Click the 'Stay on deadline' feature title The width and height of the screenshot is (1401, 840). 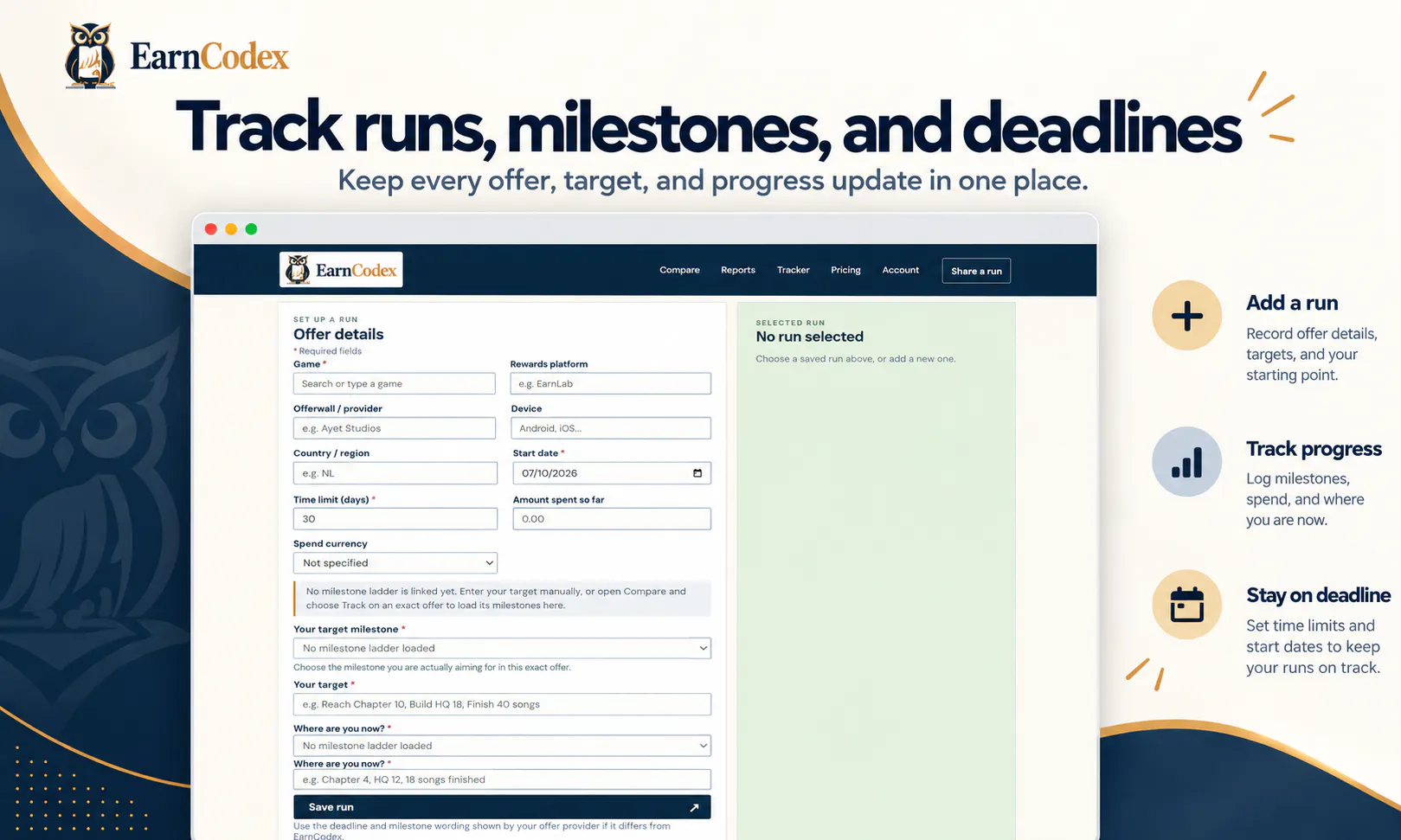1318,595
